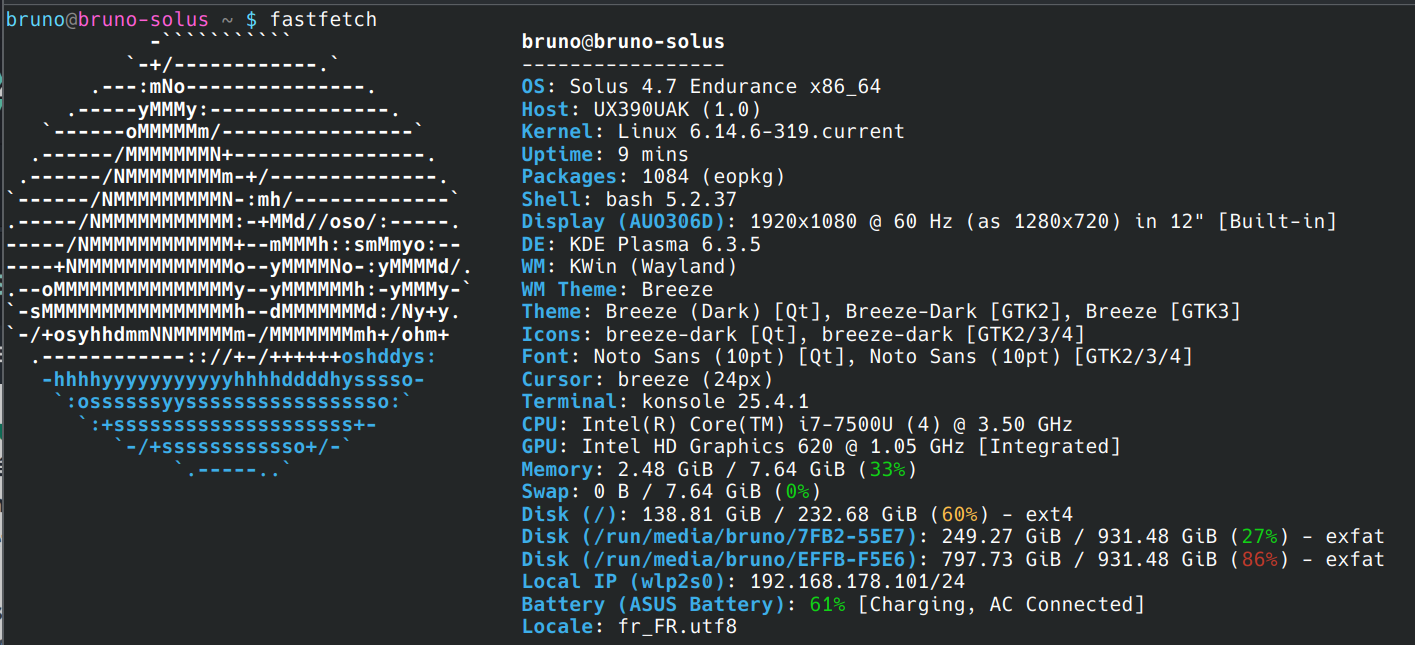Select the 'OS' label
The width and height of the screenshot is (1415, 645).
pos(534,87)
